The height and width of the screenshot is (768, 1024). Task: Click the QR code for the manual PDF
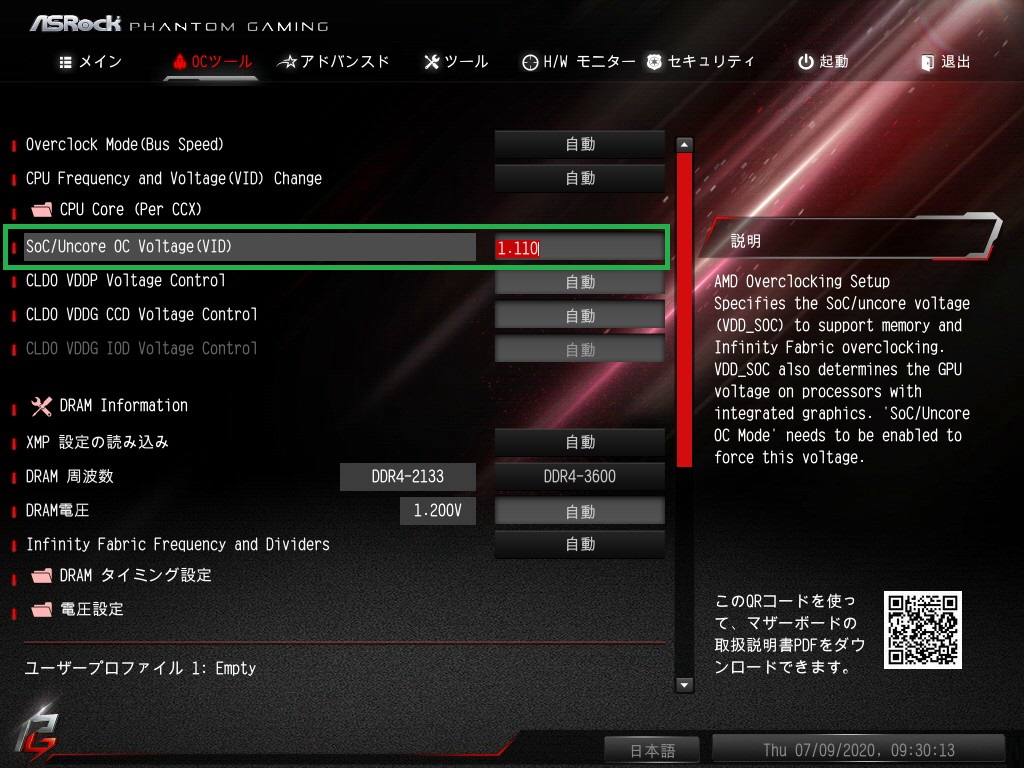923,630
